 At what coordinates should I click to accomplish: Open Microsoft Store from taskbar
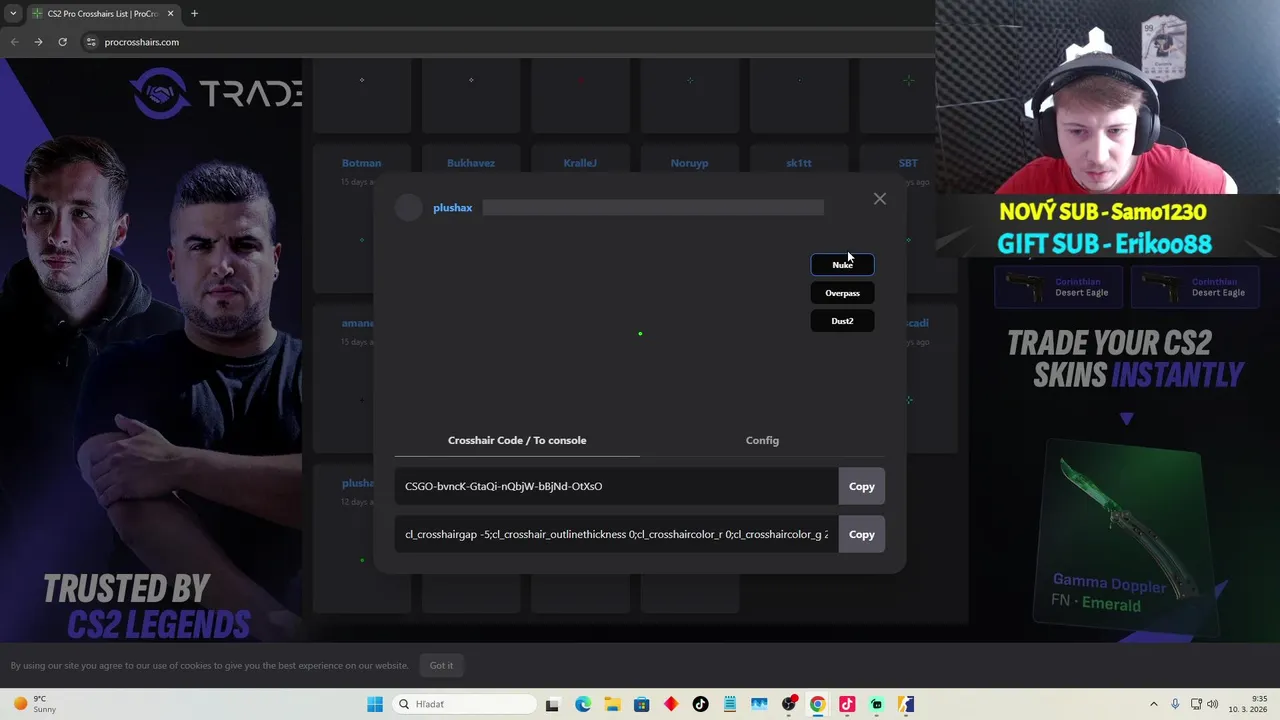tap(641, 704)
